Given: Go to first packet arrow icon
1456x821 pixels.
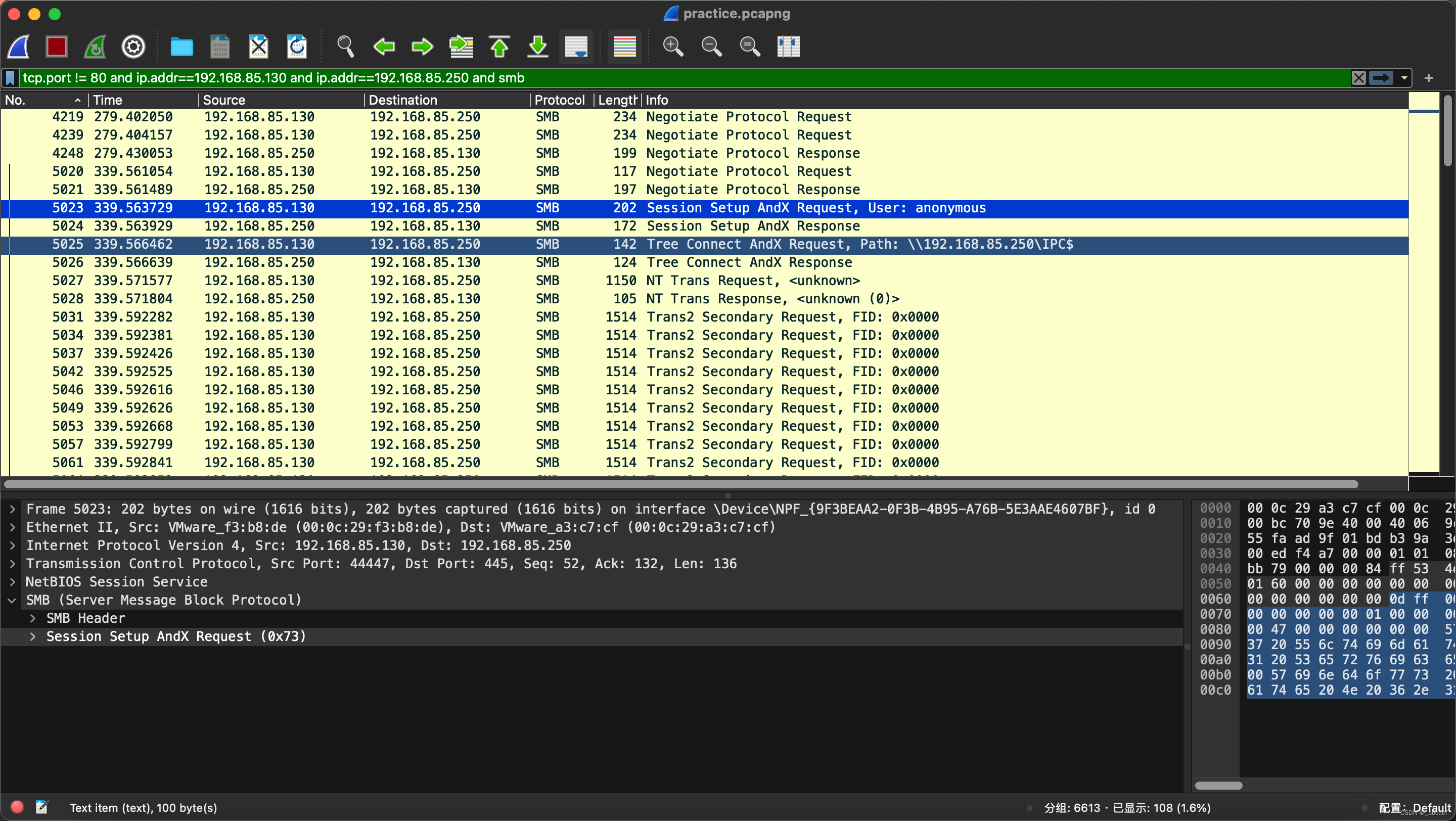Looking at the screenshot, I should tap(499, 47).
